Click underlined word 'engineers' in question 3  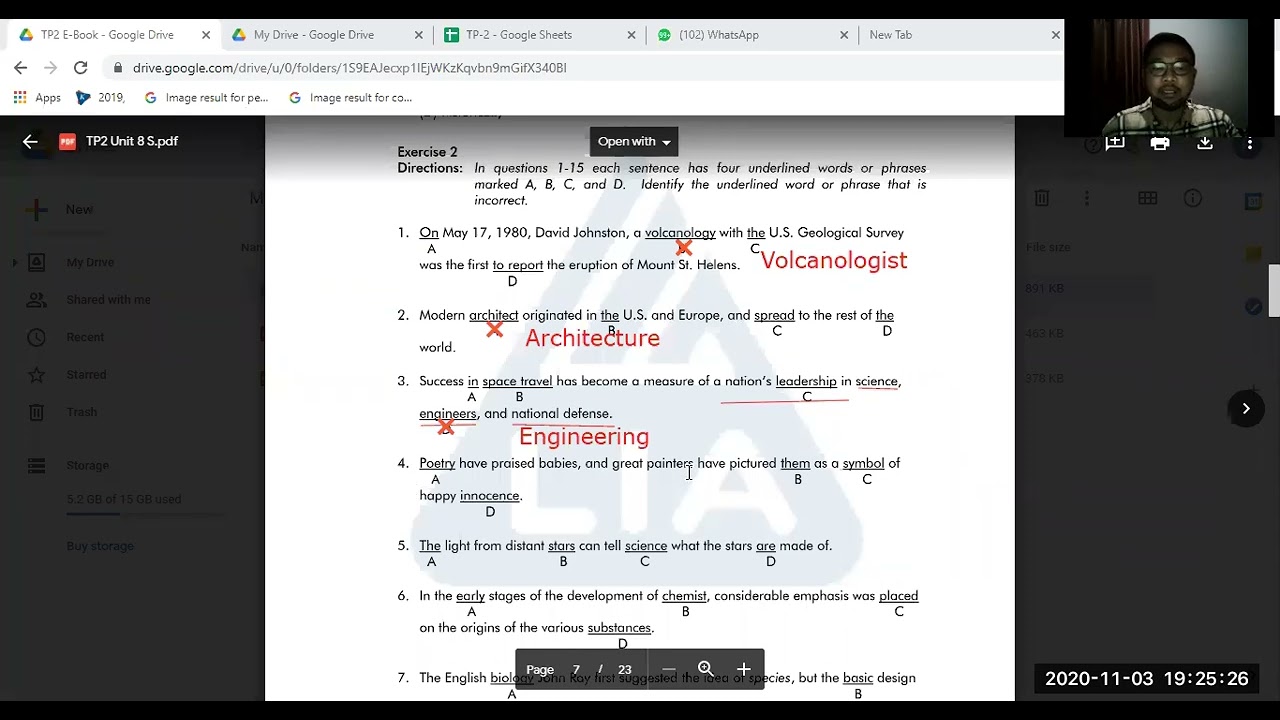(x=448, y=413)
